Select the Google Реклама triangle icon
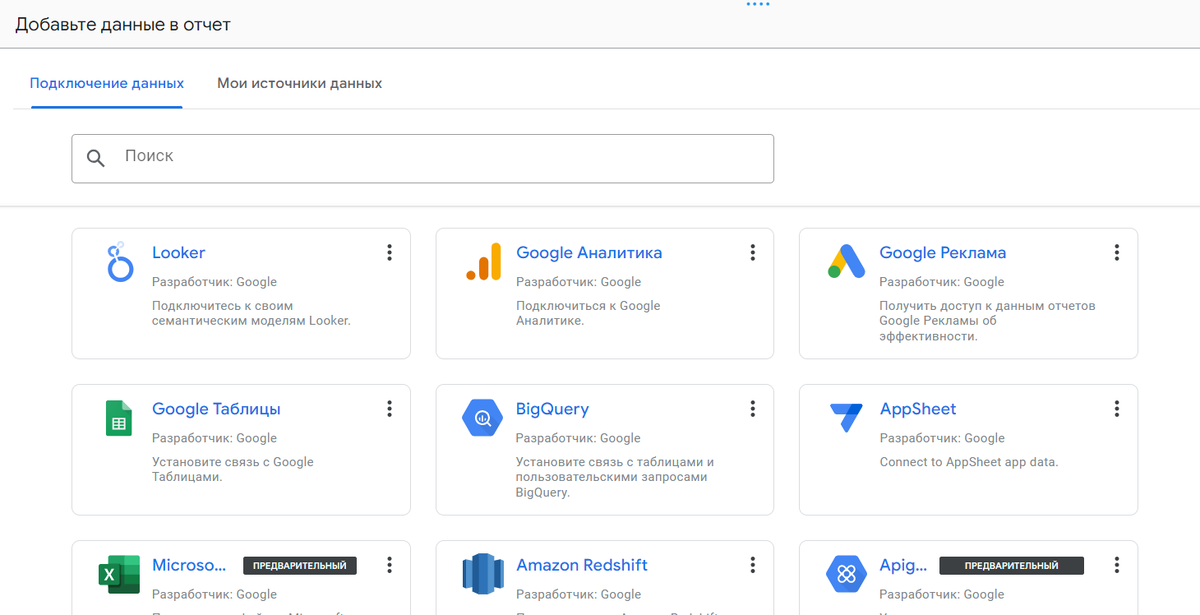This screenshot has width=1200, height=615. (846, 261)
